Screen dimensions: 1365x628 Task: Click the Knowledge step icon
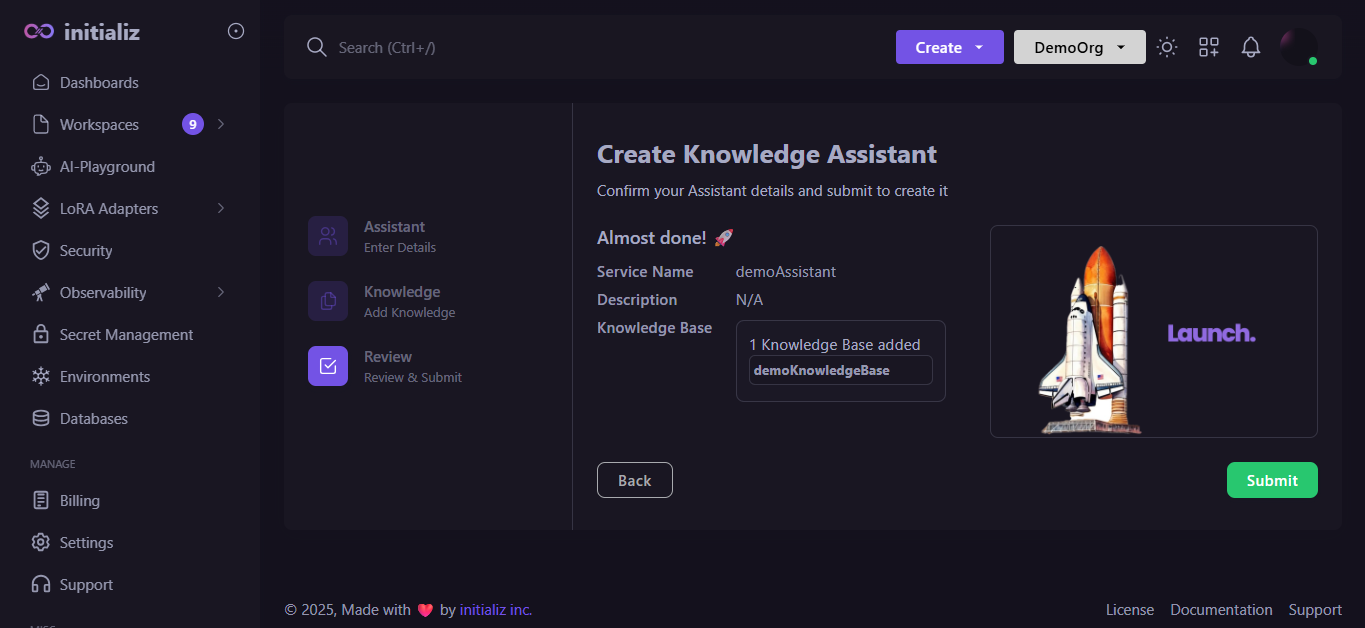click(328, 301)
